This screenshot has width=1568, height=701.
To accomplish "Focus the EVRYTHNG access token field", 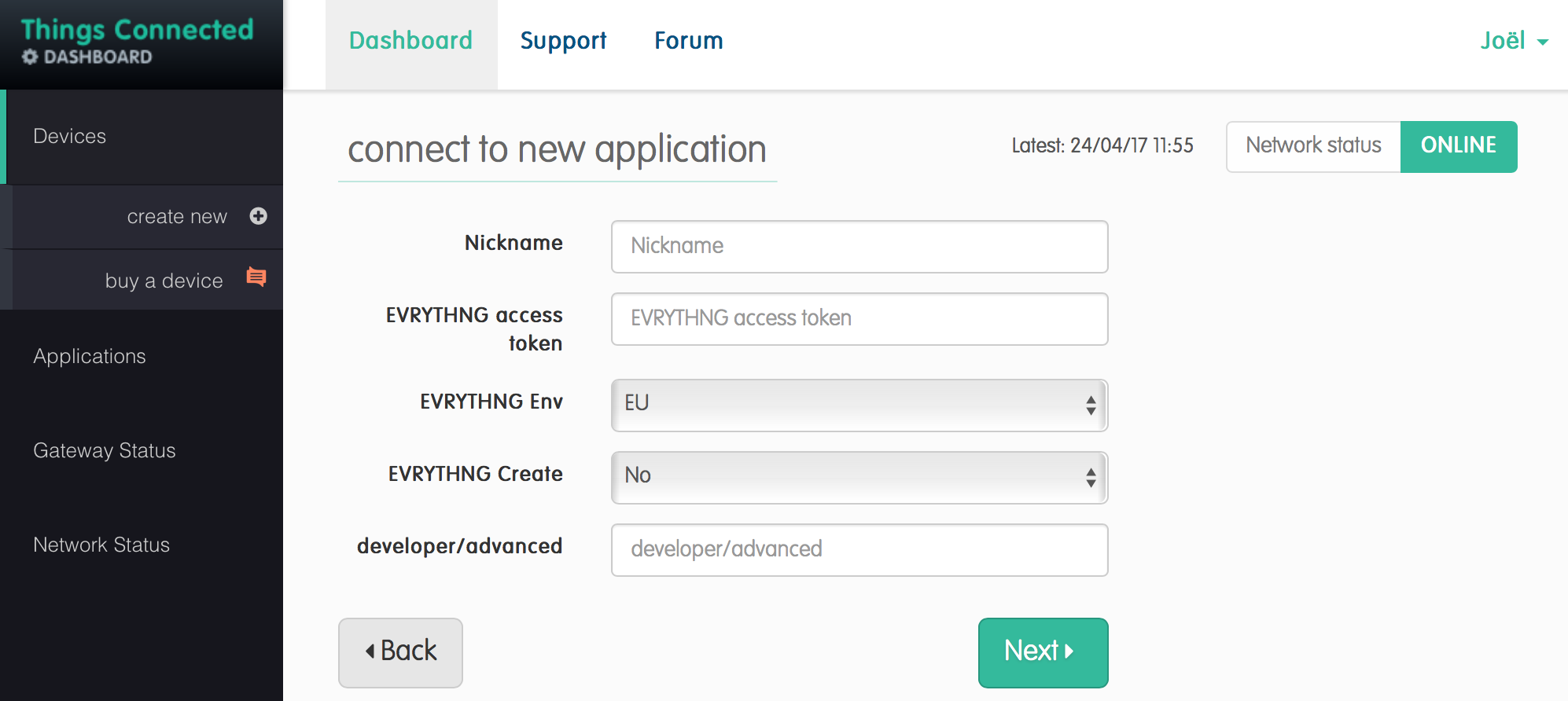I will (859, 319).
